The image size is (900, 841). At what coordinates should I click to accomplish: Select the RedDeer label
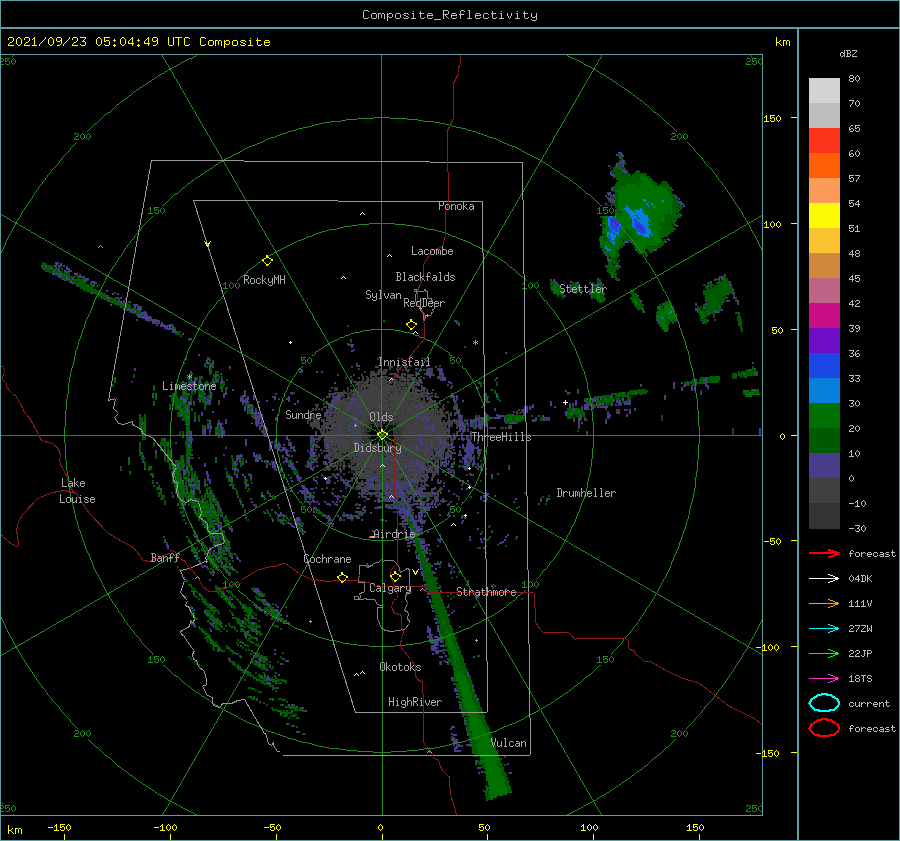(424, 303)
